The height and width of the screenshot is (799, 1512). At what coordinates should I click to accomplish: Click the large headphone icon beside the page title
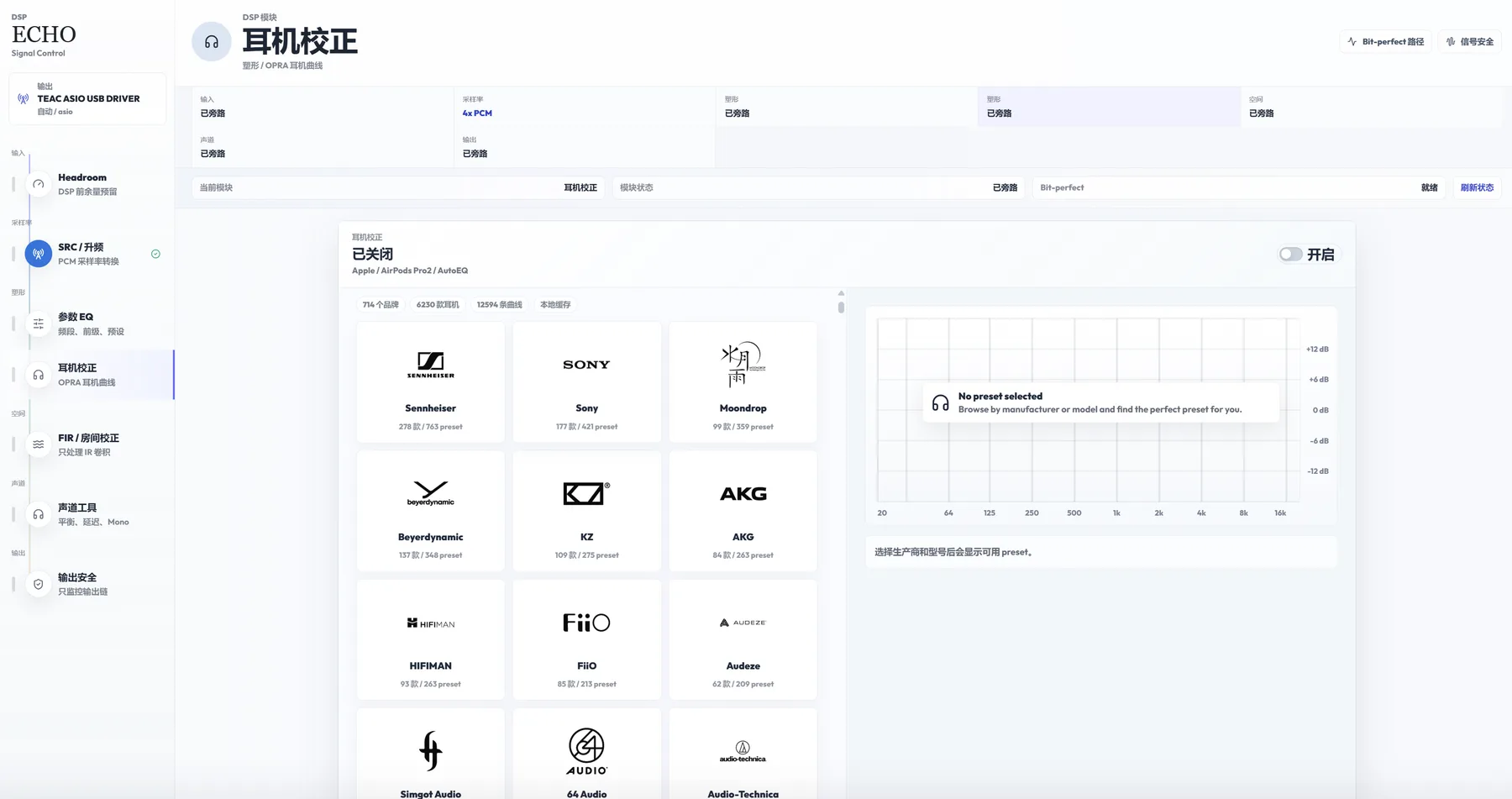212,42
